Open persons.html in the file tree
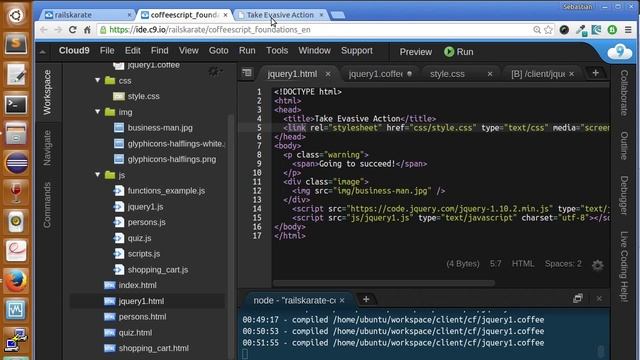The image size is (640, 360). (142, 316)
